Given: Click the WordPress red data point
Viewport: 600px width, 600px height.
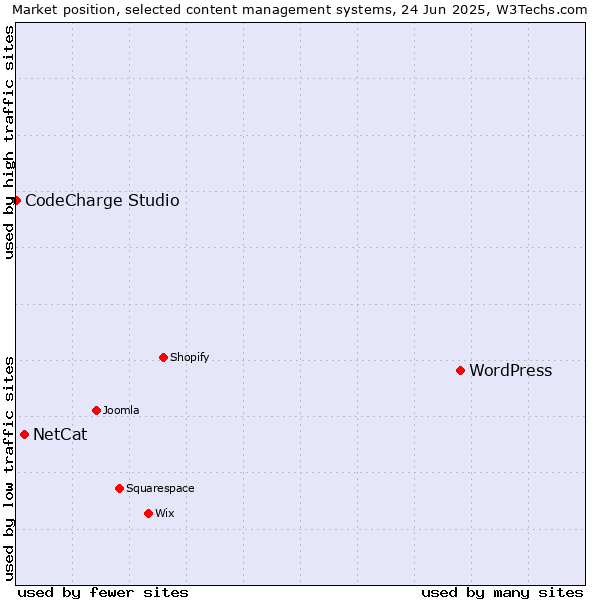Looking at the screenshot, I should tap(460, 370).
